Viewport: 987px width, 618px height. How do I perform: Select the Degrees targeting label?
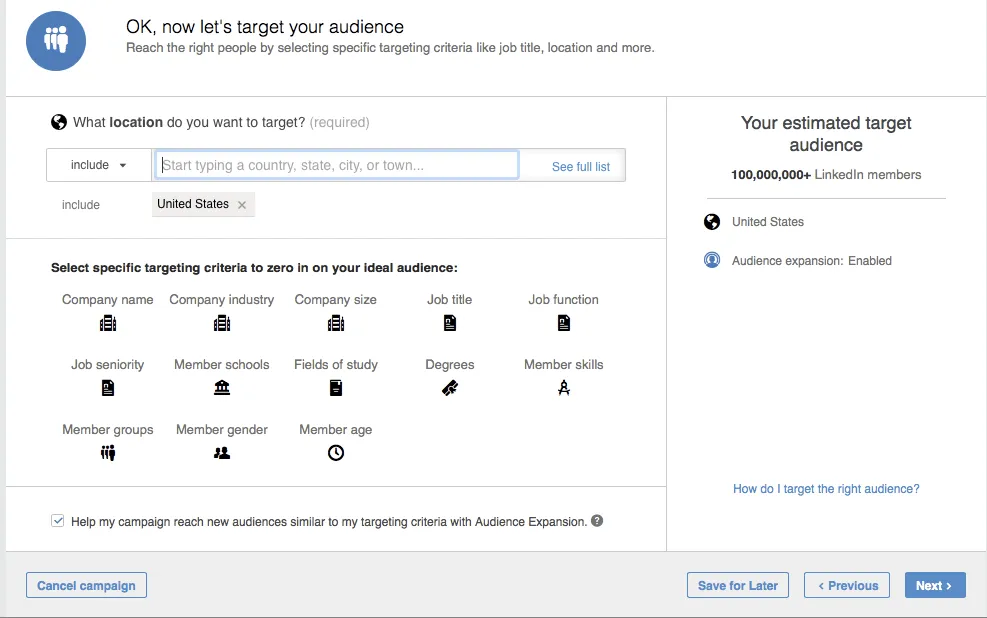coord(449,364)
